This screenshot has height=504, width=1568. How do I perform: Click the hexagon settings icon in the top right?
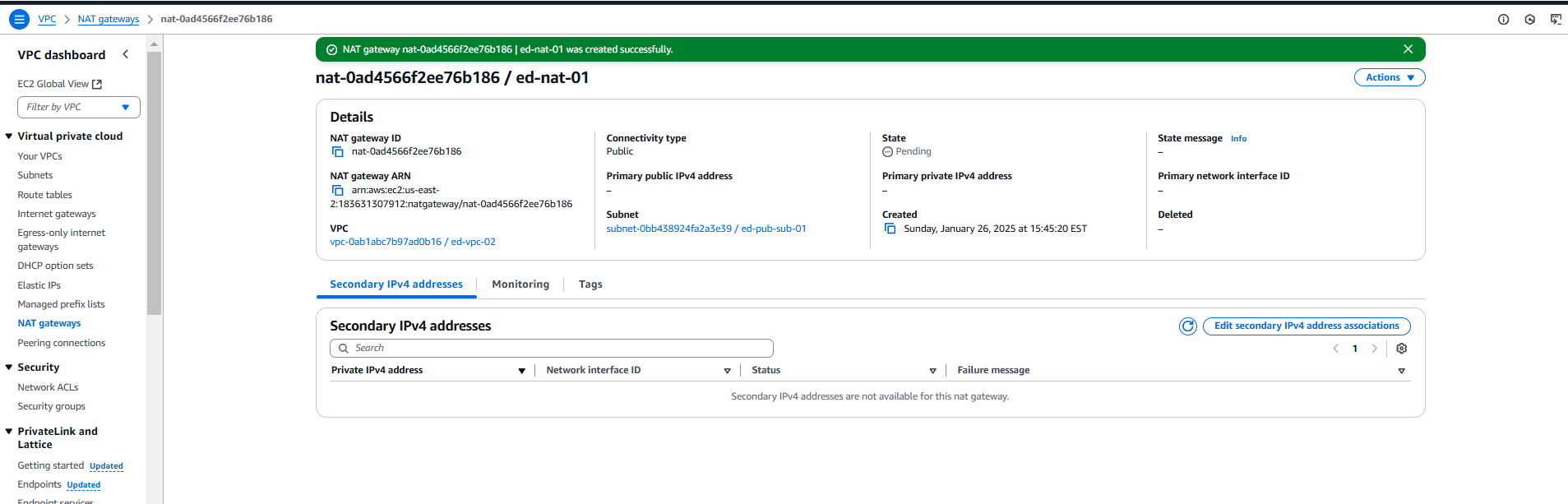tap(1529, 19)
